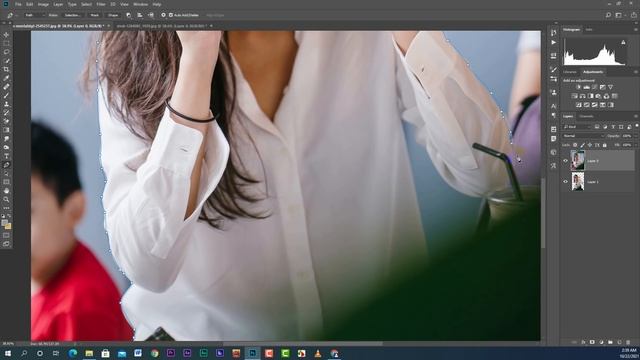Hide Layer 1 with its eye icon
Image resolution: width=640 pixels, height=360 pixels.
tap(565, 182)
